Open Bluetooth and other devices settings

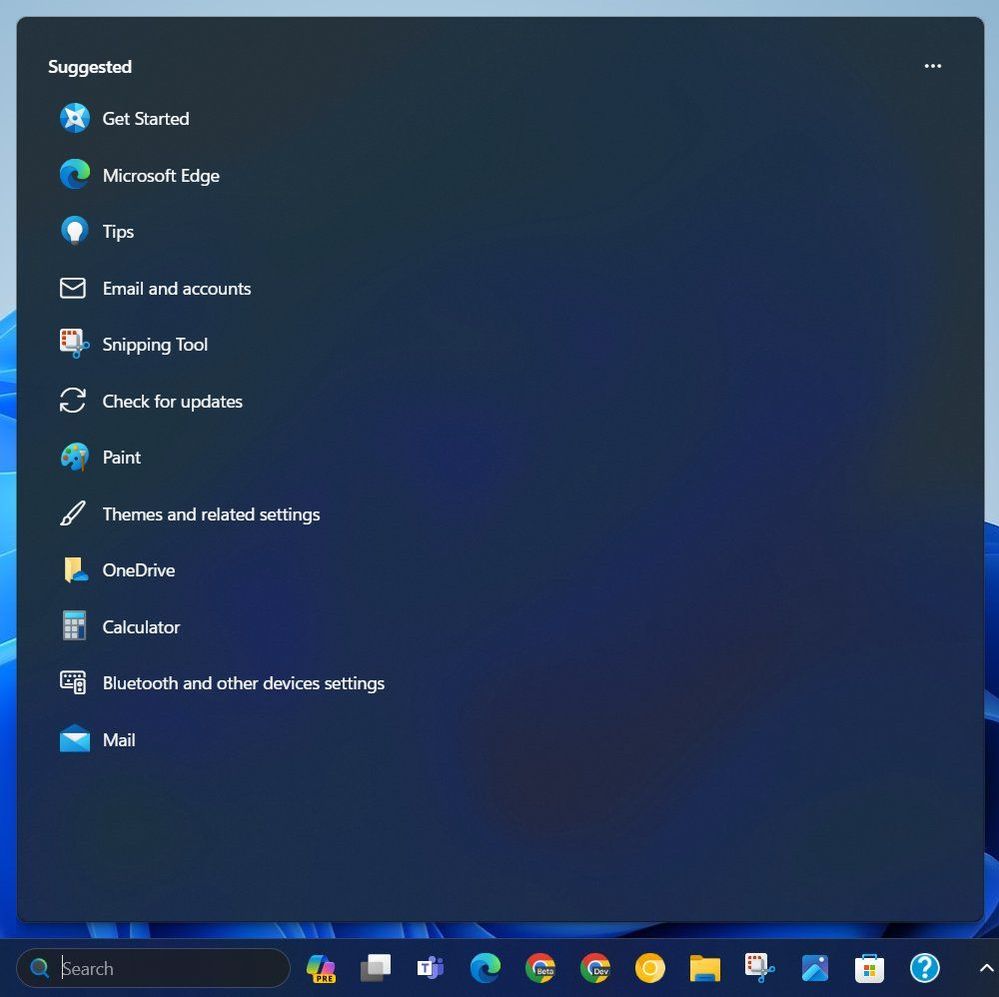click(x=222, y=683)
